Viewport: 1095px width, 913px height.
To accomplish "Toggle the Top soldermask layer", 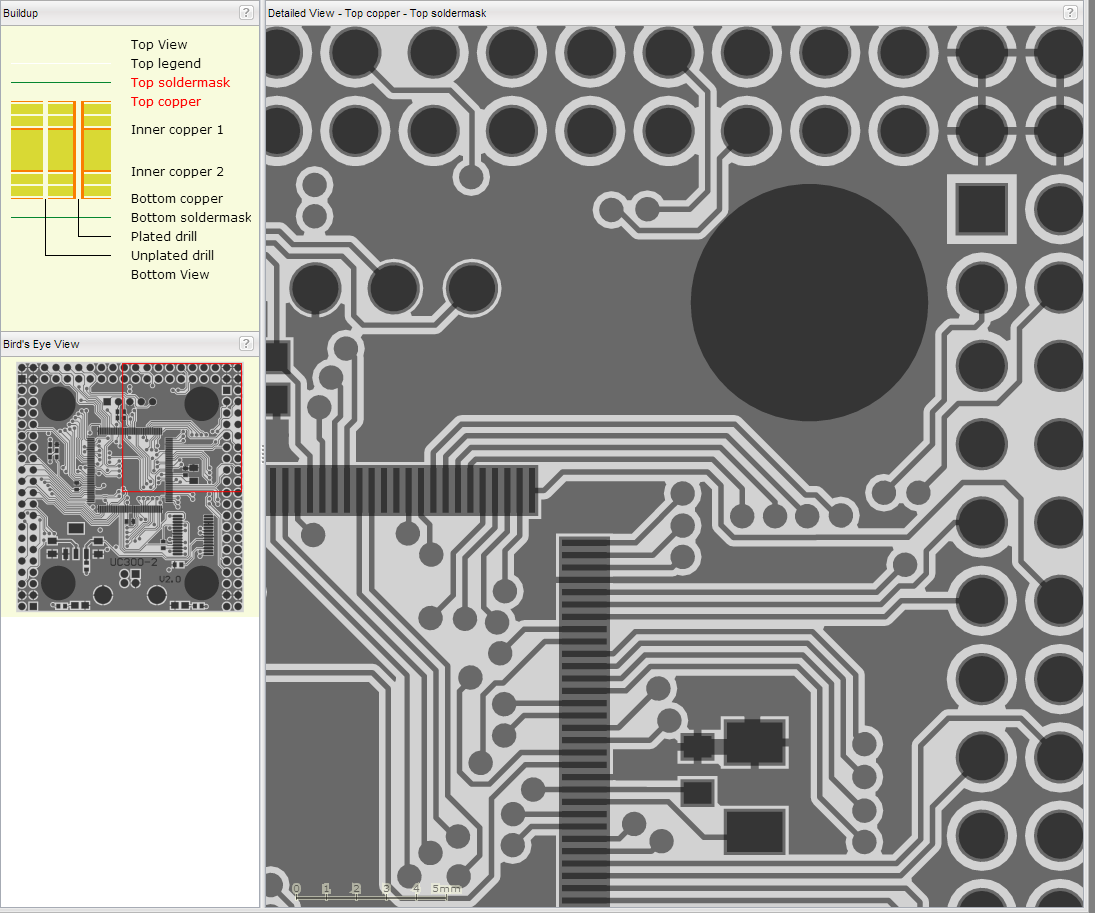I will pos(180,83).
